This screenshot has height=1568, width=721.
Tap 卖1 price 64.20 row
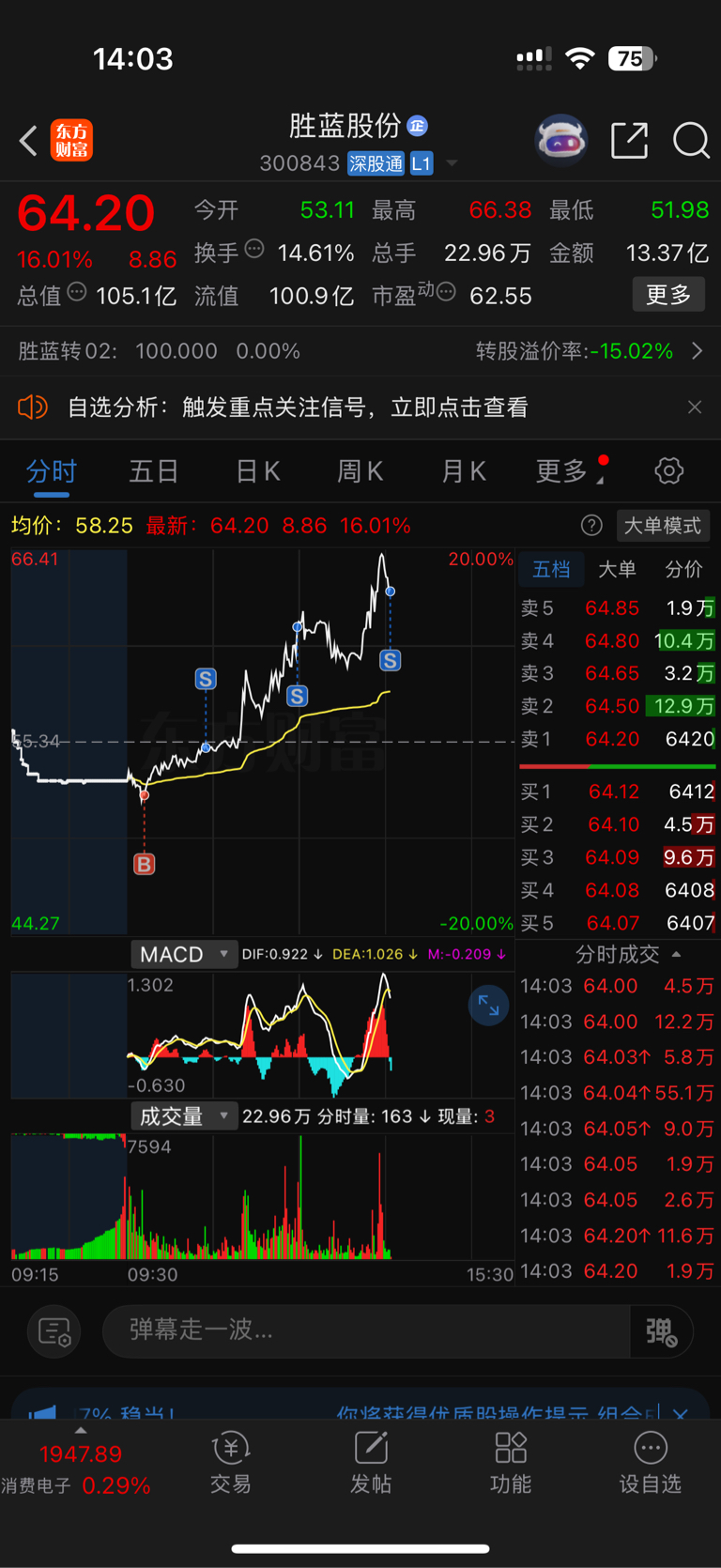click(x=618, y=739)
